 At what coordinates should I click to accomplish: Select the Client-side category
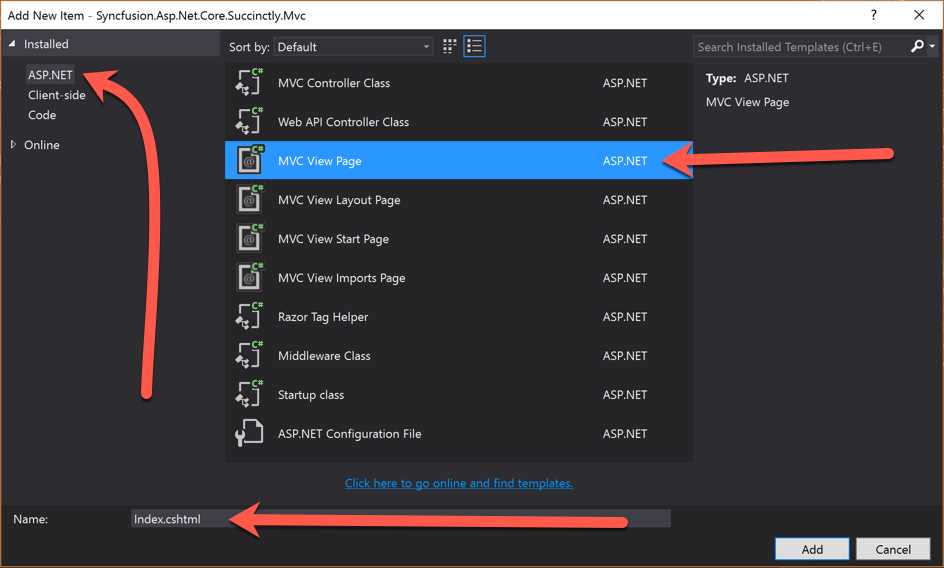(x=57, y=95)
